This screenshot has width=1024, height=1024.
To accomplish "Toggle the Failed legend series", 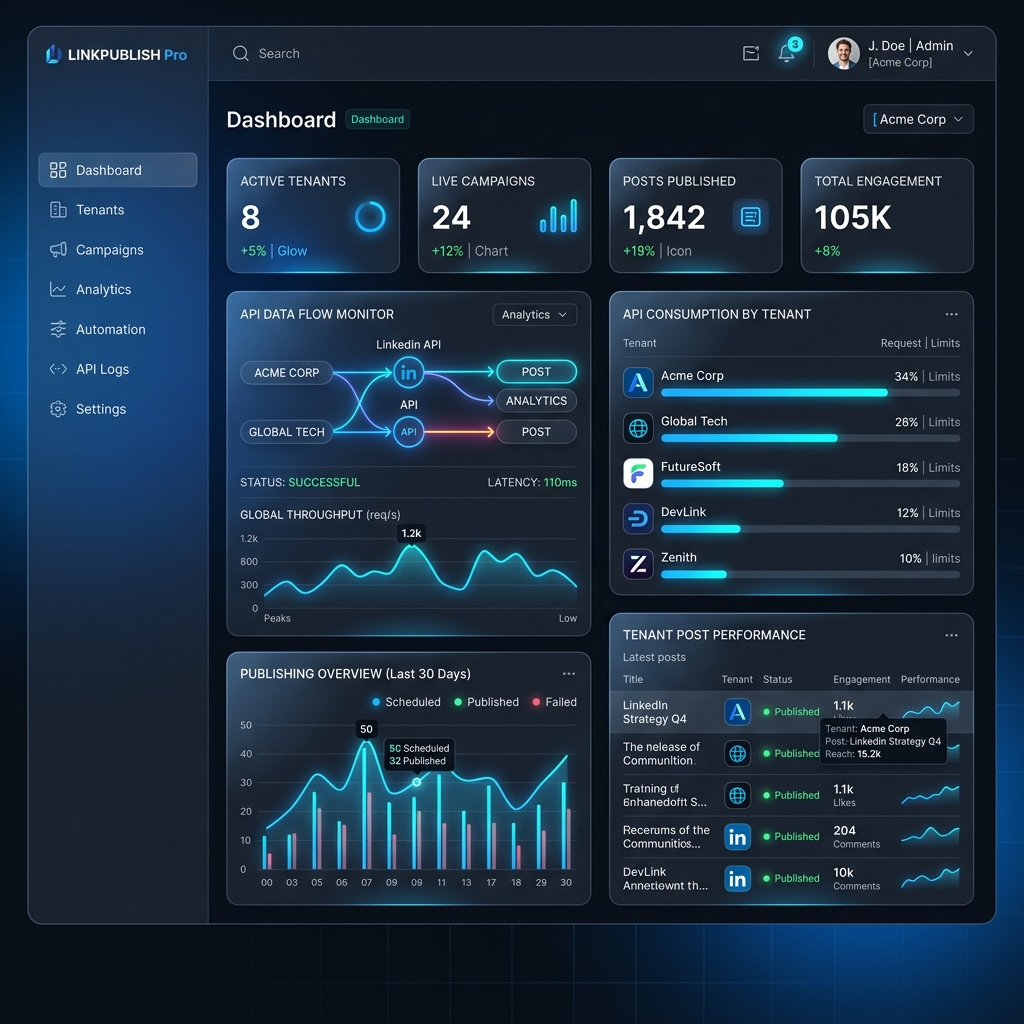I will click(554, 702).
